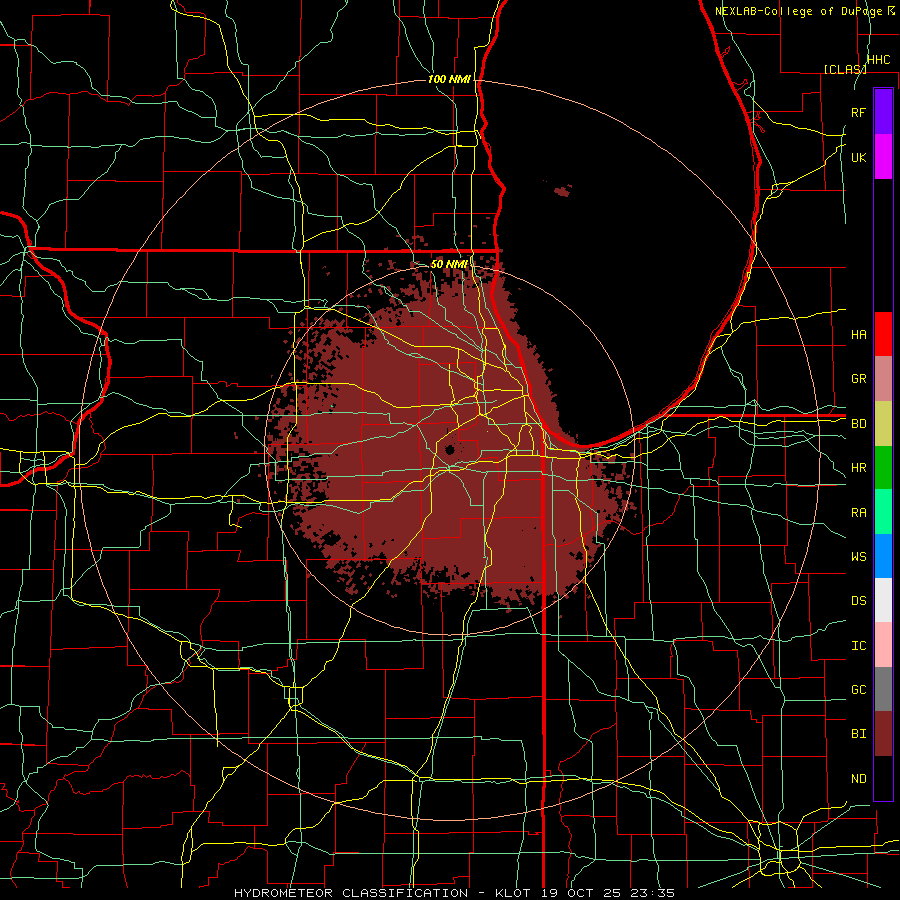Click the [CLAS] units label
The image size is (900, 900).
(845, 69)
